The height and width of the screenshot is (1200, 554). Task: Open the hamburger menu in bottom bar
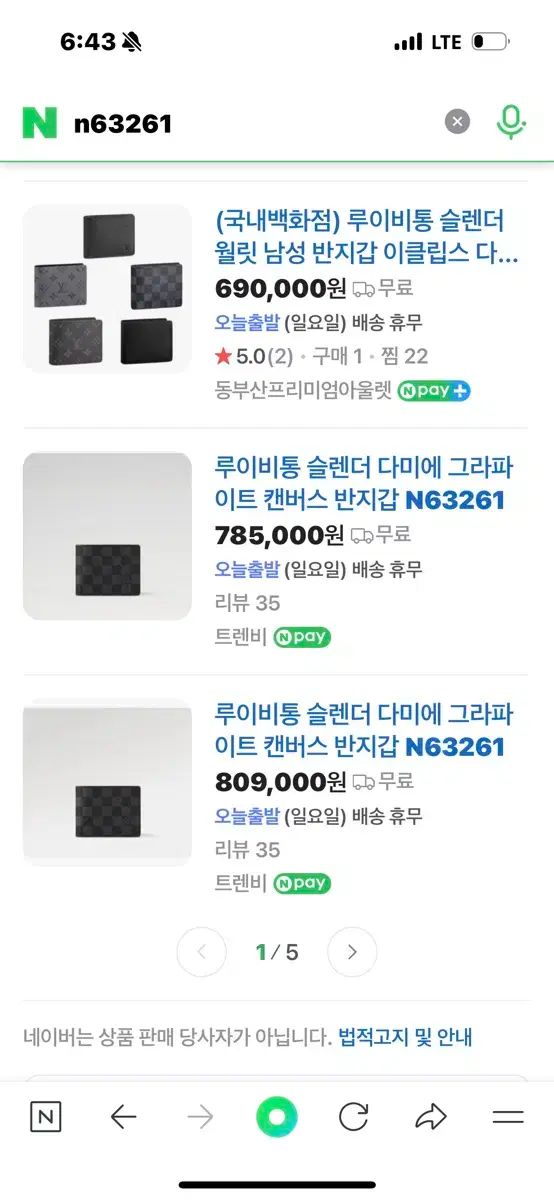(x=508, y=1117)
